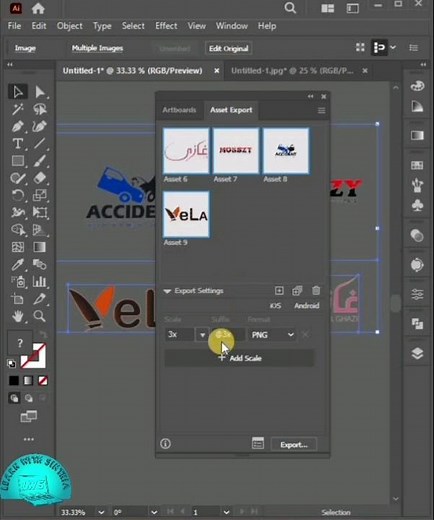Choose the Symbol Sprayer tool
The image size is (434, 520).
point(18,282)
